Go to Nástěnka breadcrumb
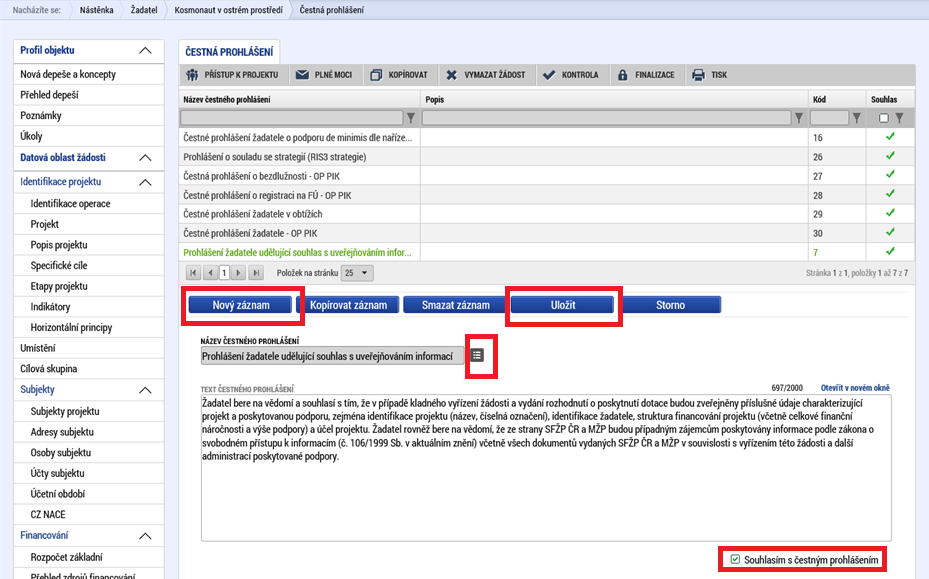929x579 pixels. pos(97,10)
